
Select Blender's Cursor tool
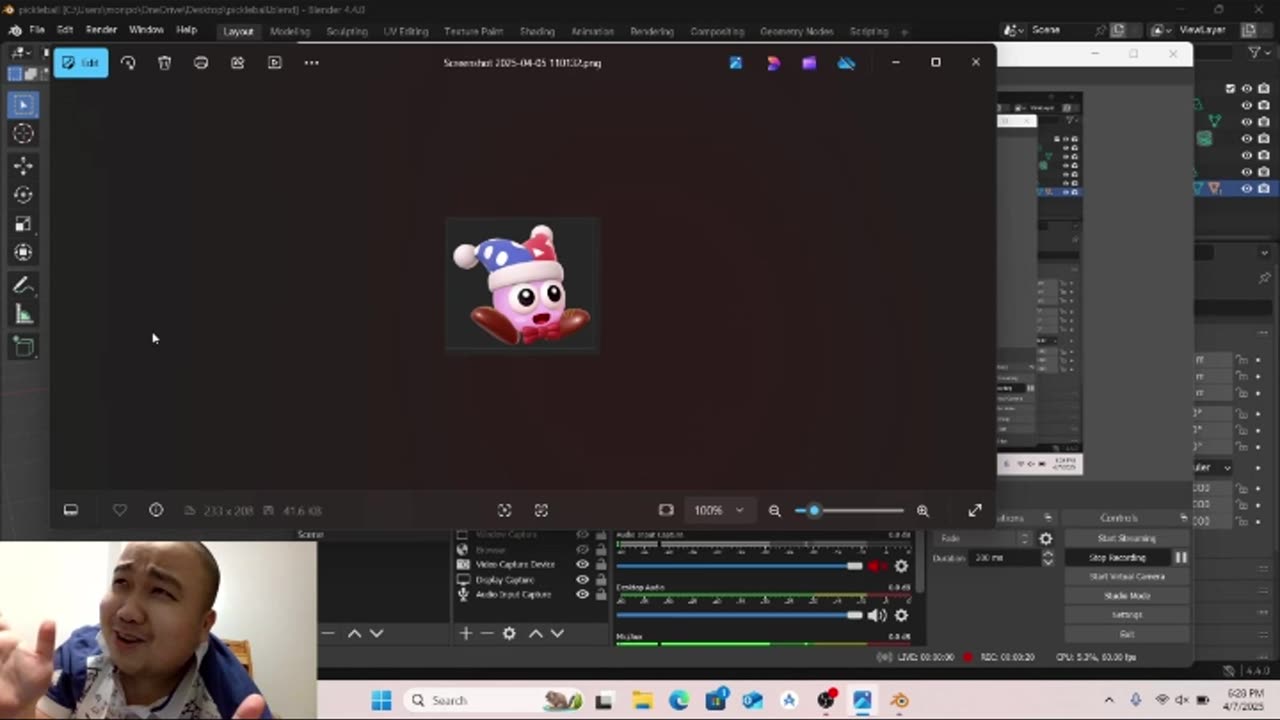[x=24, y=134]
